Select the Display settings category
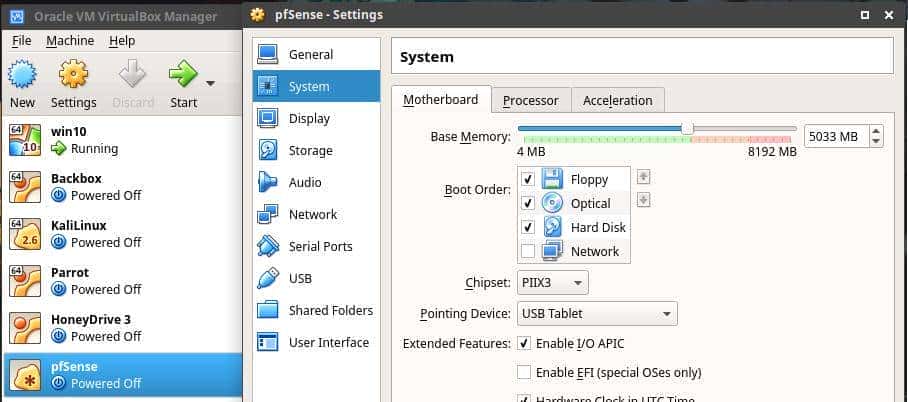 coord(309,119)
